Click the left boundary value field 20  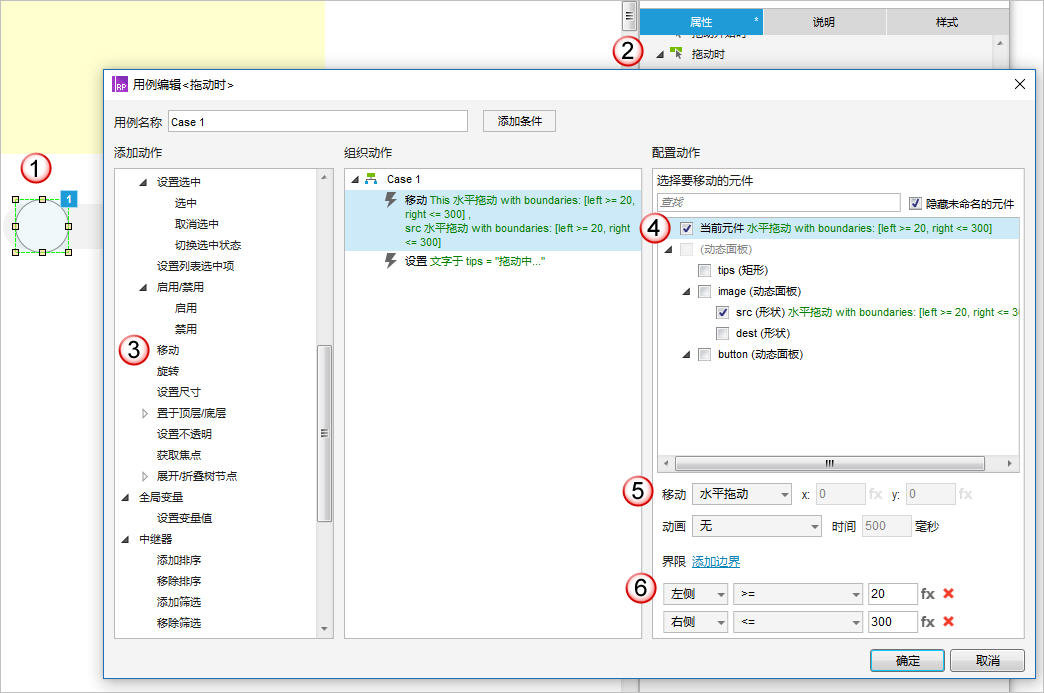[893, 593]
